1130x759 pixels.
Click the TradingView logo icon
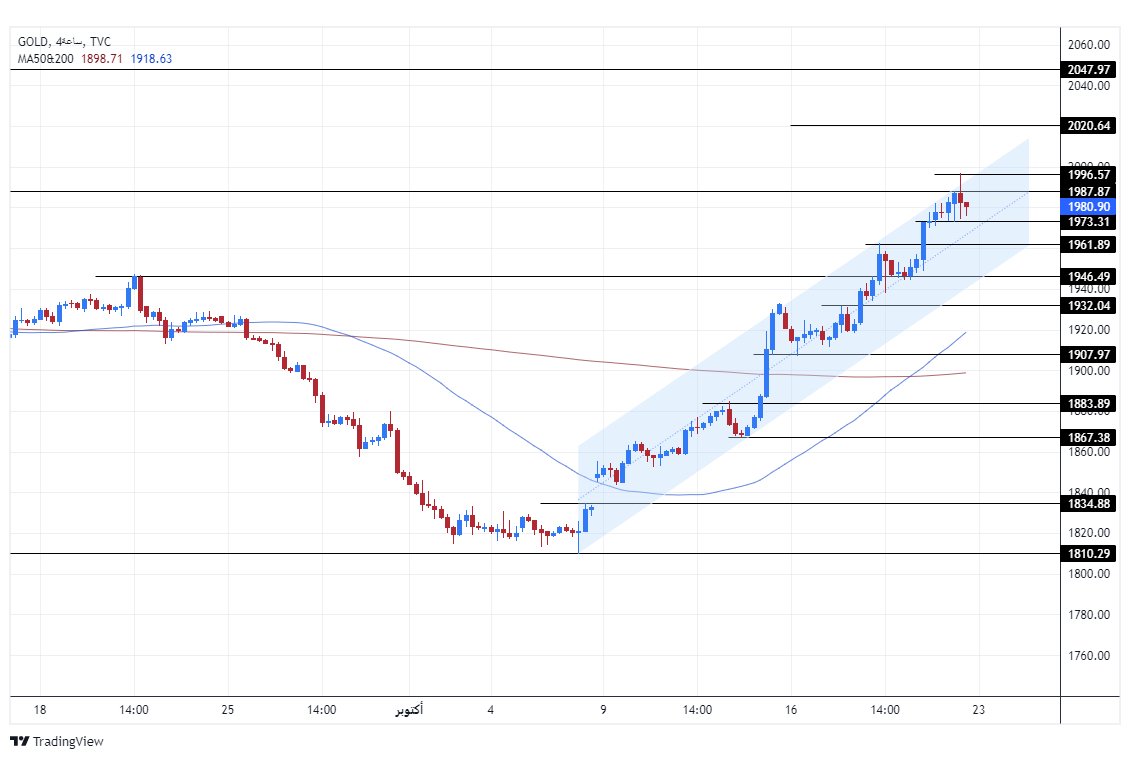(19, 741)
